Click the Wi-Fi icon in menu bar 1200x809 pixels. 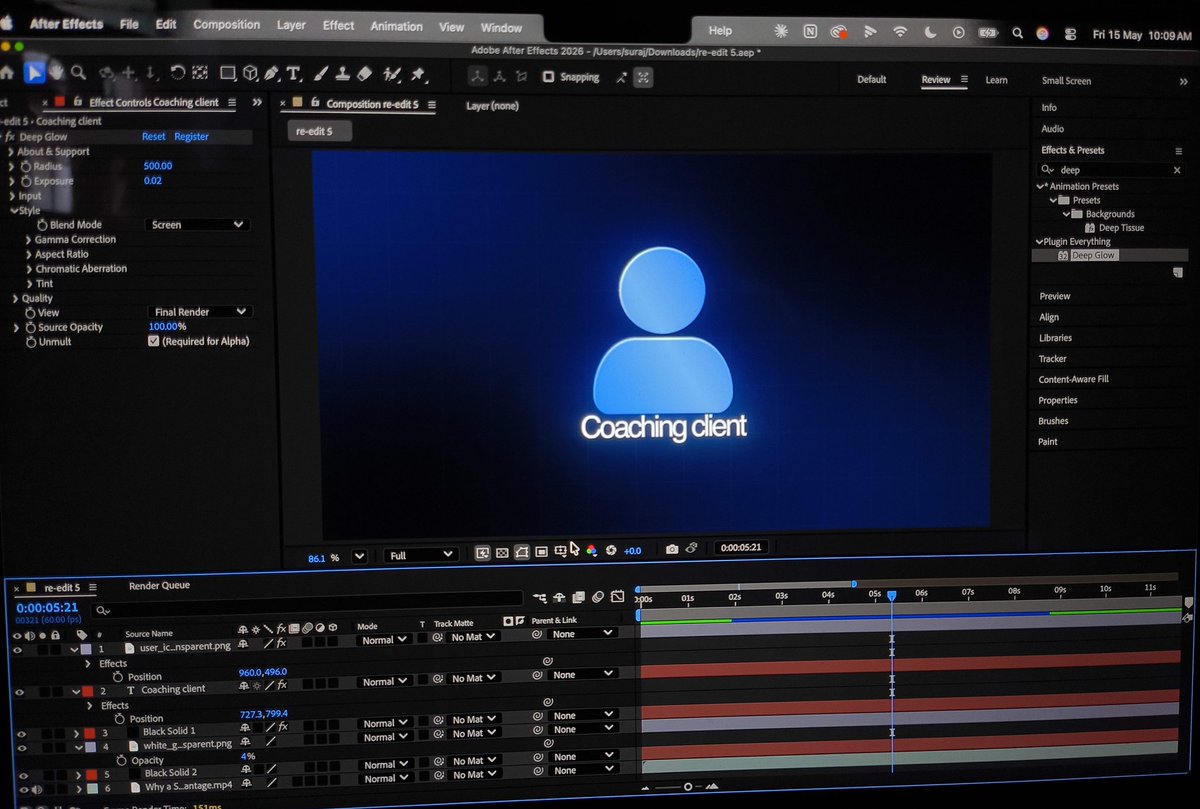click(x=900, y=32)
